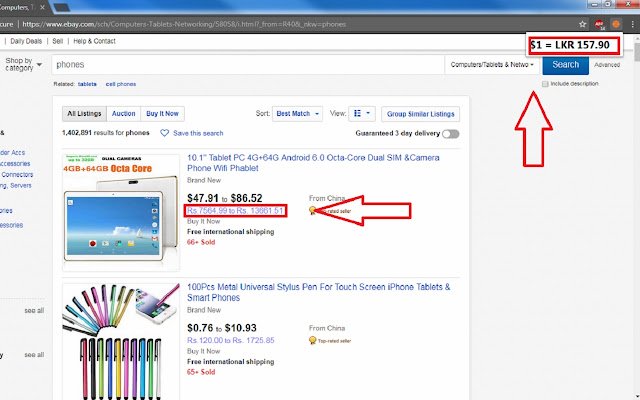
Task: Open the Advanced search link
Action: pos(607,65)
